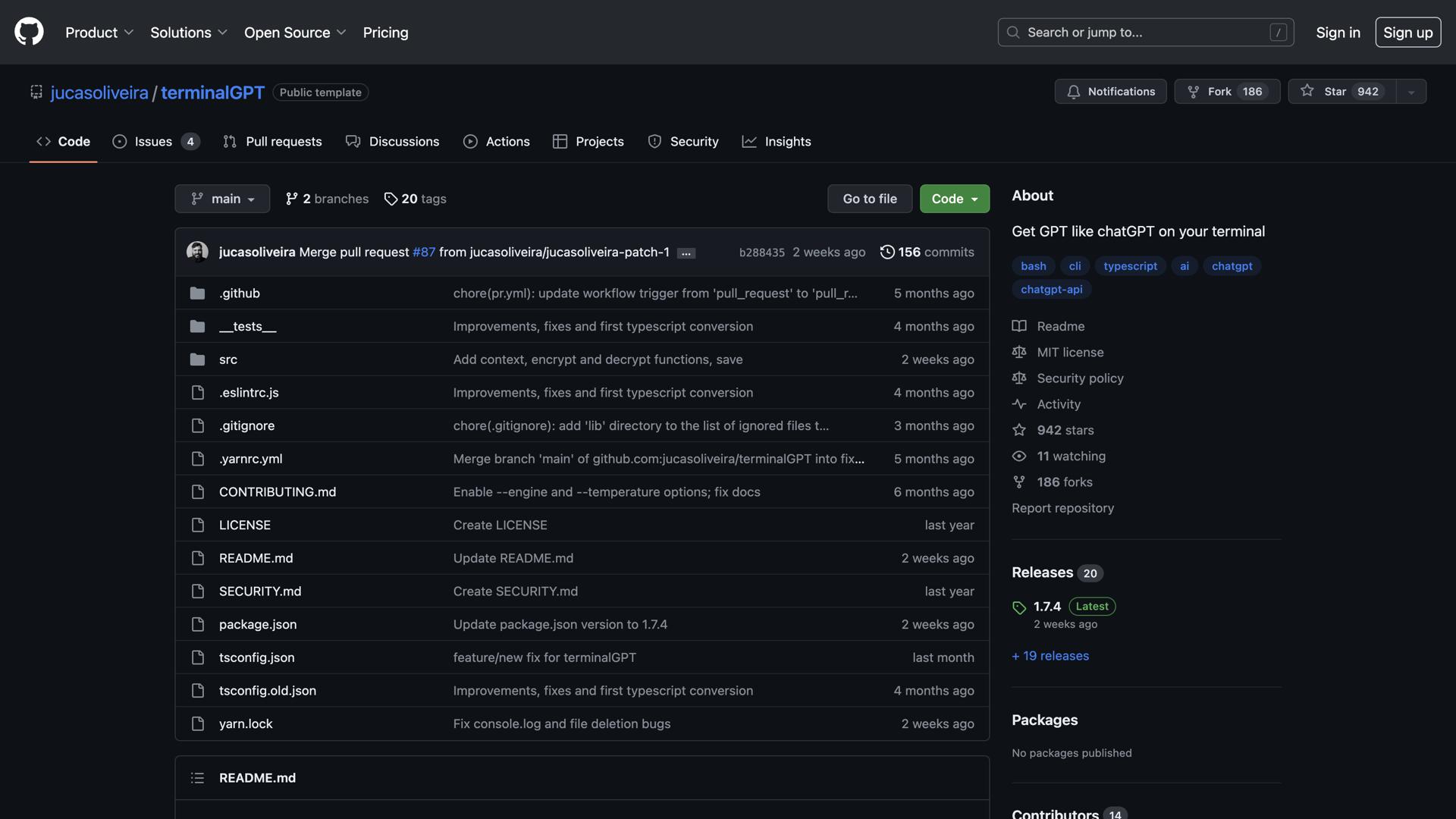This screenshot has width=1456, height=819.
Task: Follow the + 19 releases link
Action: [x=1050, y=655]
